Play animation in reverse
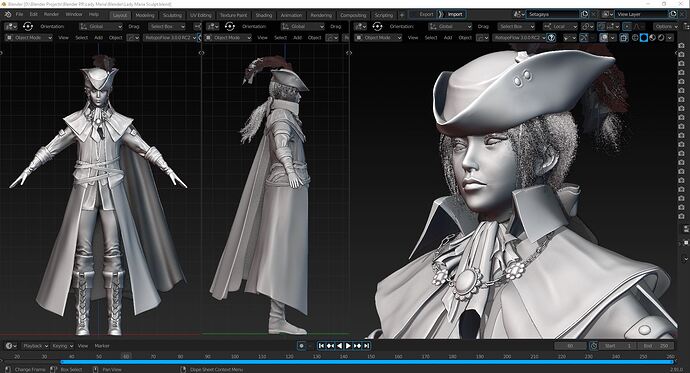The height and width of the screenshot is (373, 690). click(x=339, y=346)
